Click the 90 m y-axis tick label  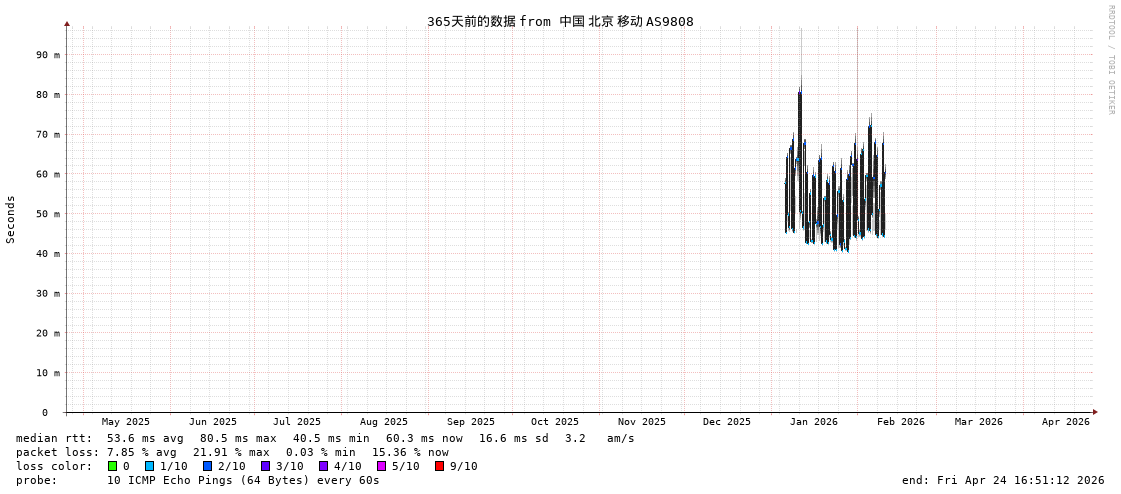(49, 55)
